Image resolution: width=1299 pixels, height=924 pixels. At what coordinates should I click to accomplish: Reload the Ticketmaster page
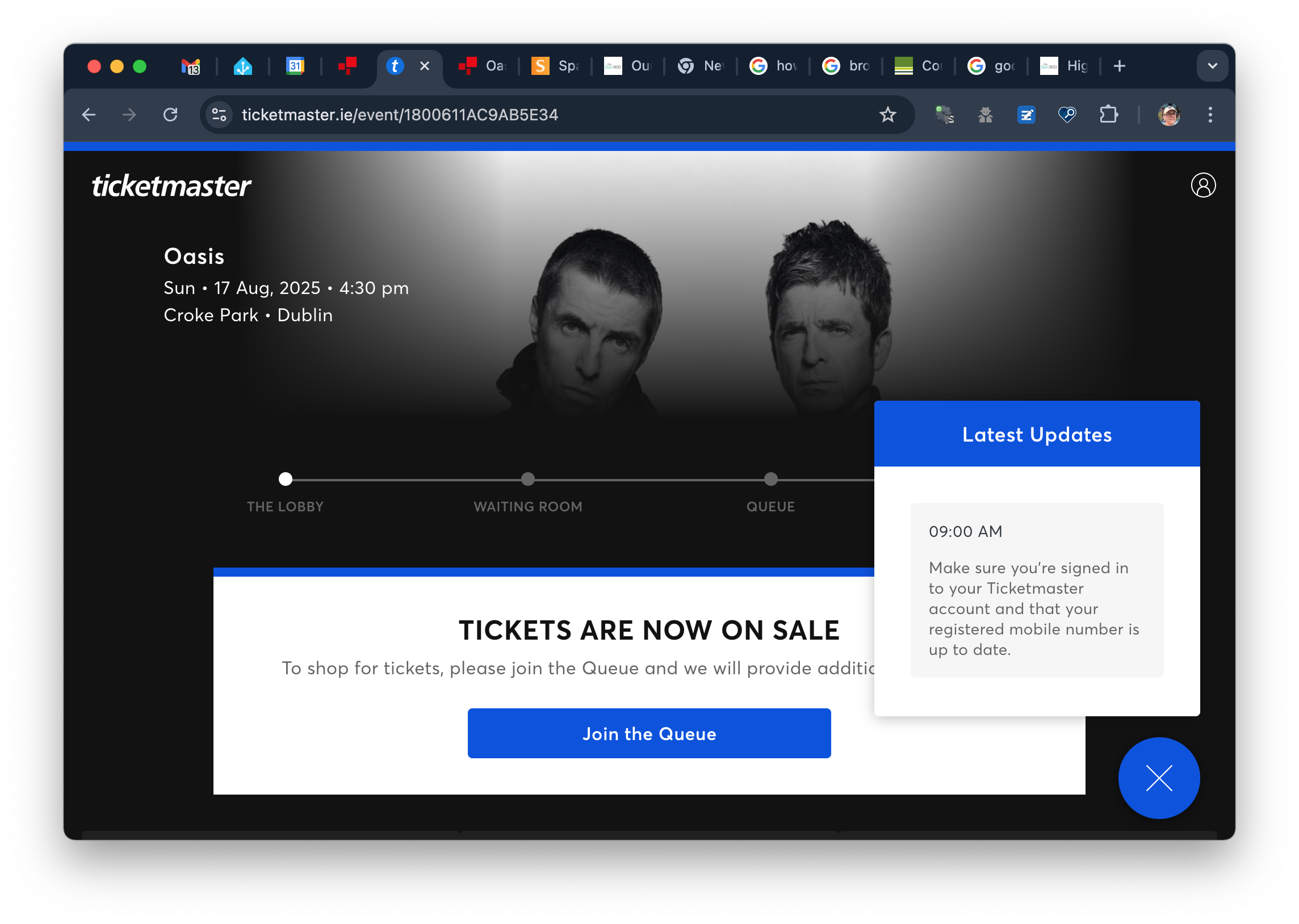coord(171,115)
